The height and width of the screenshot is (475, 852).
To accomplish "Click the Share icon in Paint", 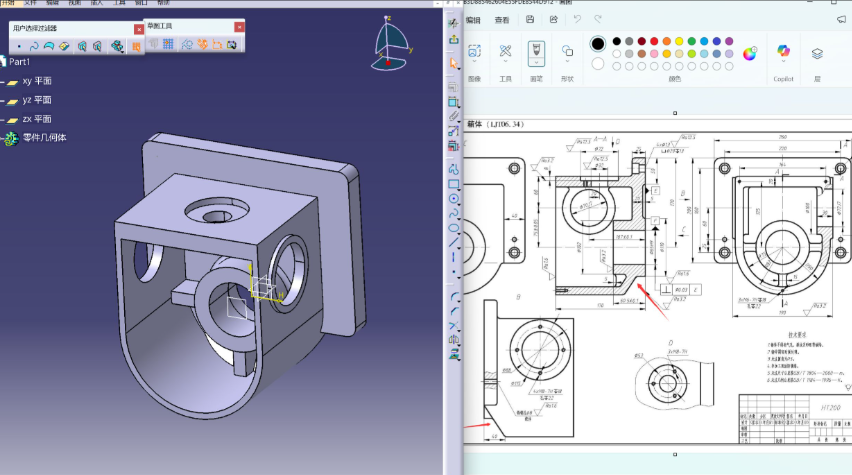I will 554,20.
